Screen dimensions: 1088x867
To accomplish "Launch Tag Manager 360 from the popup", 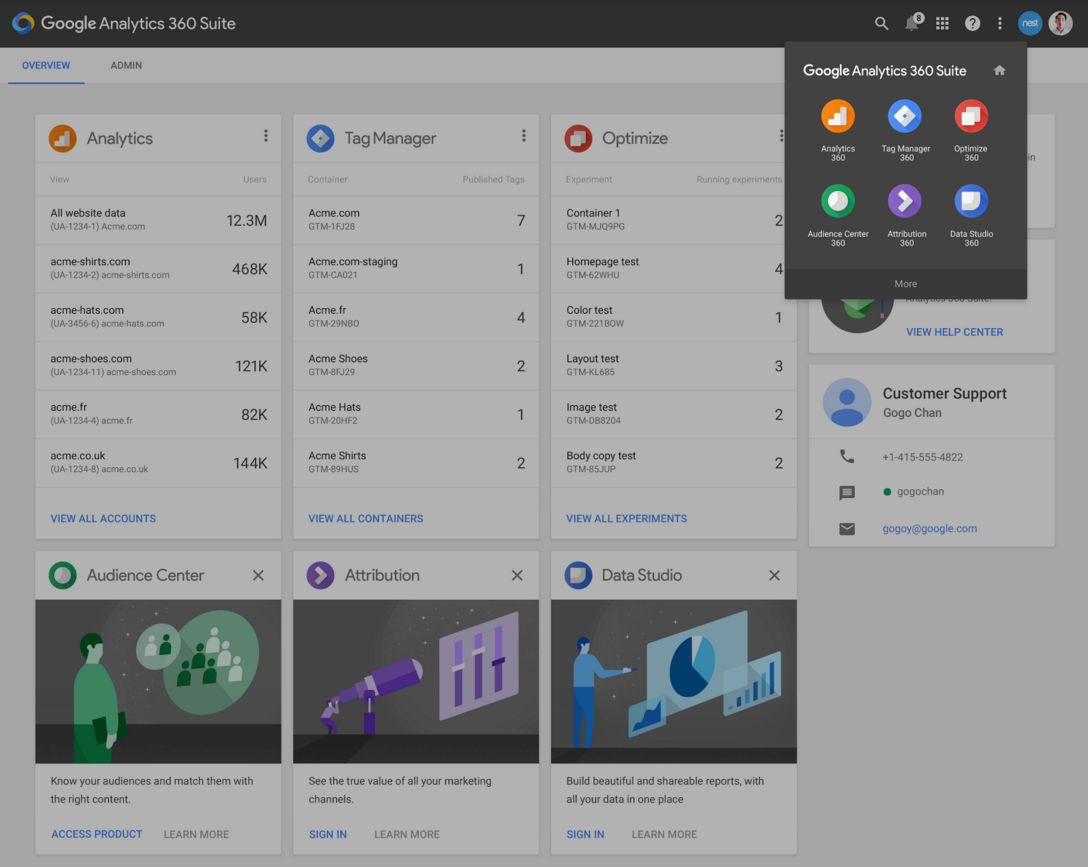I will [x=906, y=130].
